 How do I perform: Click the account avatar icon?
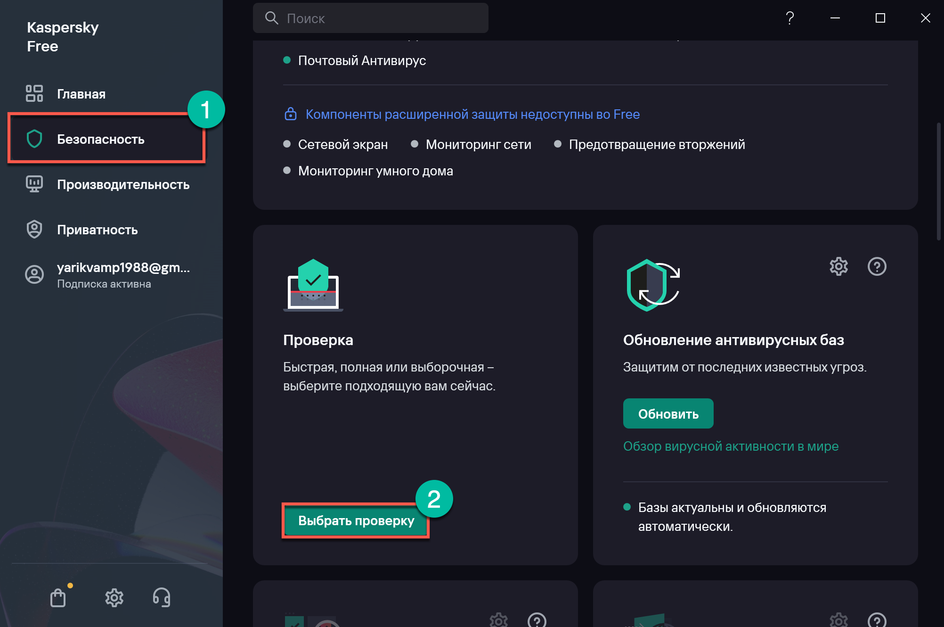click(34, 275)
